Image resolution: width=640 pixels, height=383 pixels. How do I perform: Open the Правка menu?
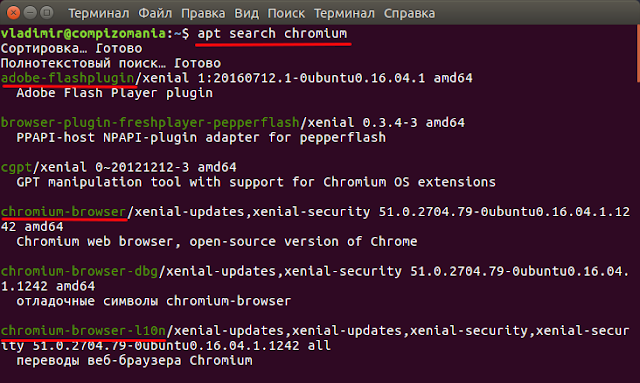[203, 13]
